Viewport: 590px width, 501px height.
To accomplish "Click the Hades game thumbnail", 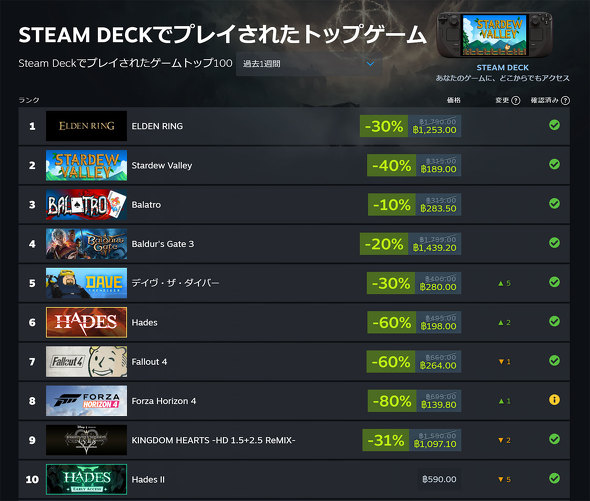I will pos(87,322).
